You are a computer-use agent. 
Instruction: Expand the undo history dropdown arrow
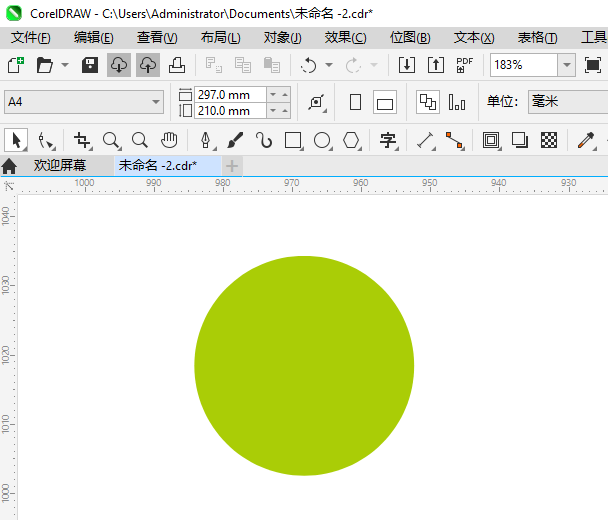[329, 65]
